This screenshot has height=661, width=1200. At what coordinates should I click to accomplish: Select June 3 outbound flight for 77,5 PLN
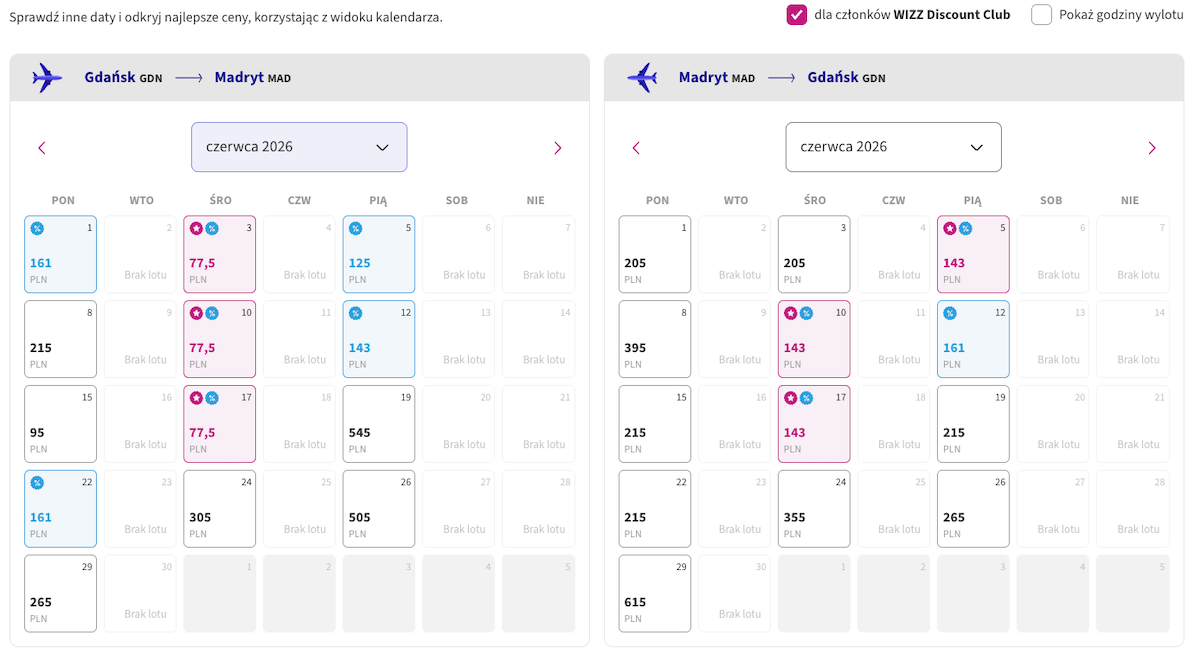(219, 254)
